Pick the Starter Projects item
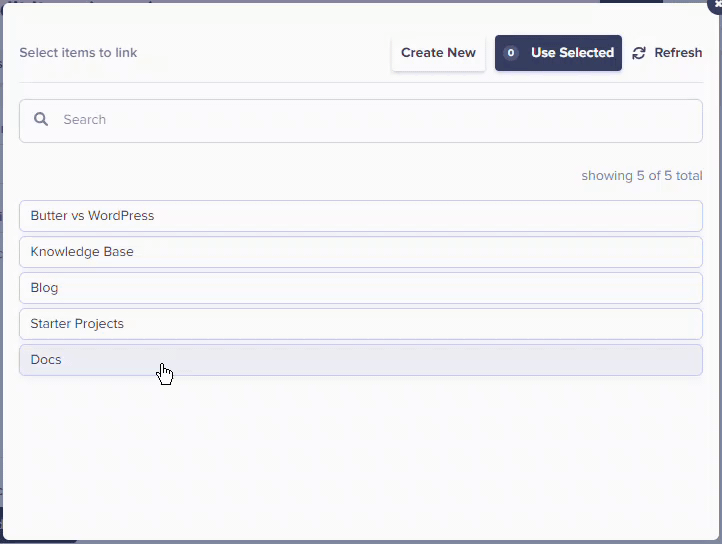This screenshot has height=544, width=722. pos(361,324)
